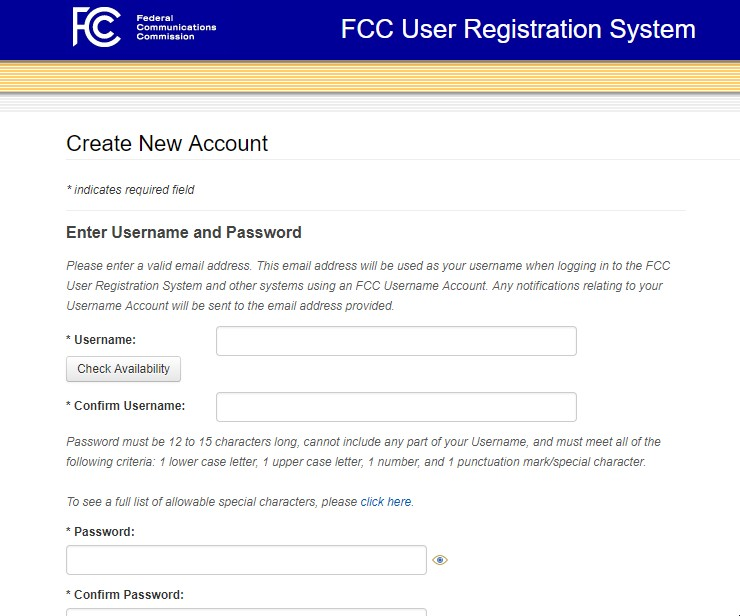Click the '* indicates required field' note
740x616 pixels.
click(x=130, y=190)
